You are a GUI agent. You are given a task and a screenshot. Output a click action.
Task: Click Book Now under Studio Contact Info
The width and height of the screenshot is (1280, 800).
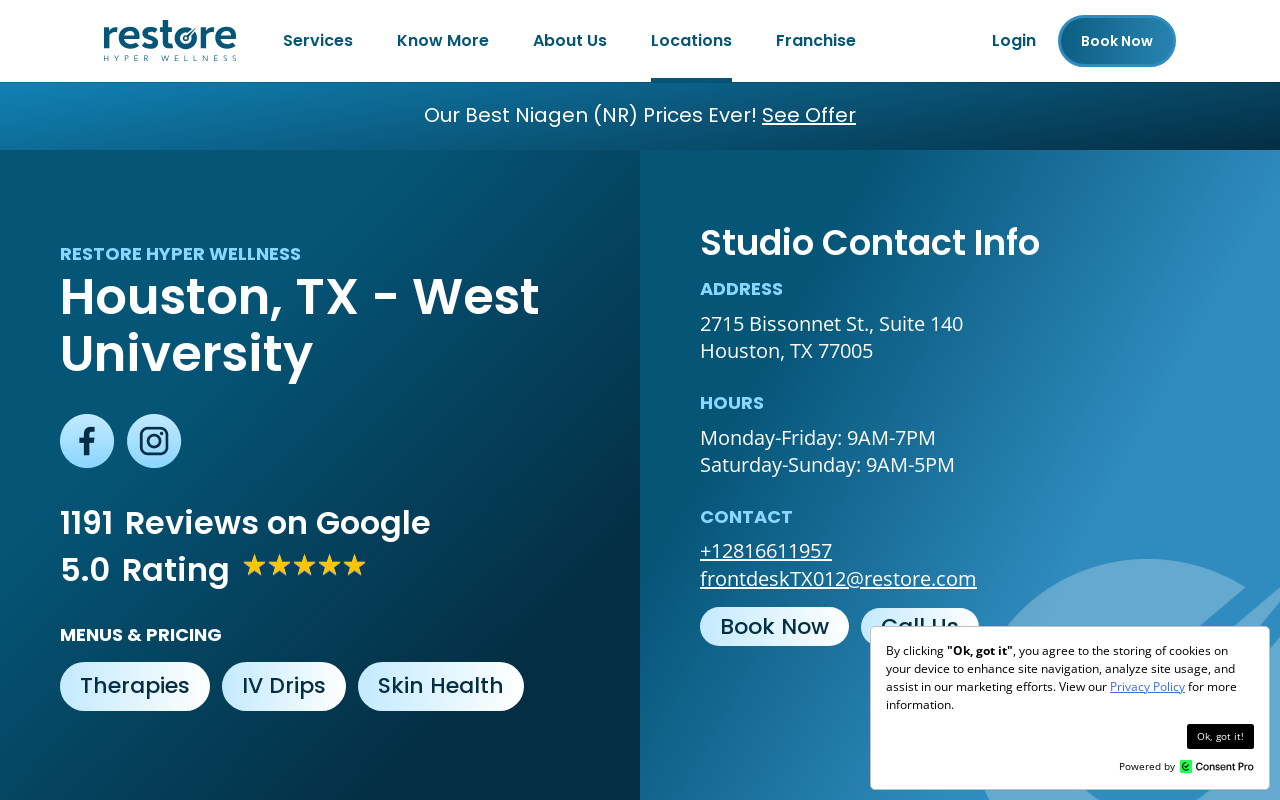[x=774, y=627]
